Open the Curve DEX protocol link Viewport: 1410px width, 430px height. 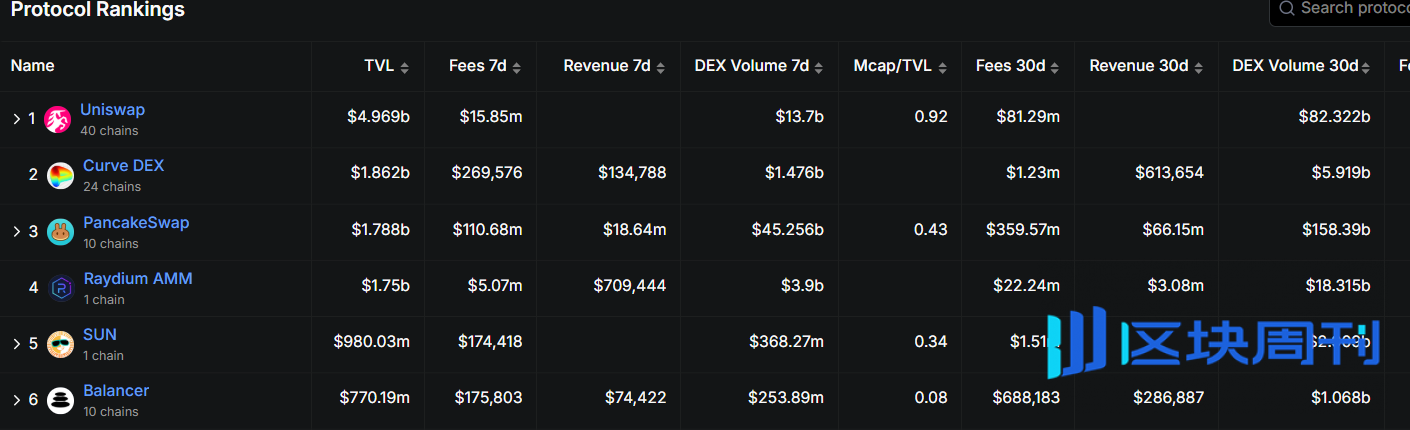[123, 166]
